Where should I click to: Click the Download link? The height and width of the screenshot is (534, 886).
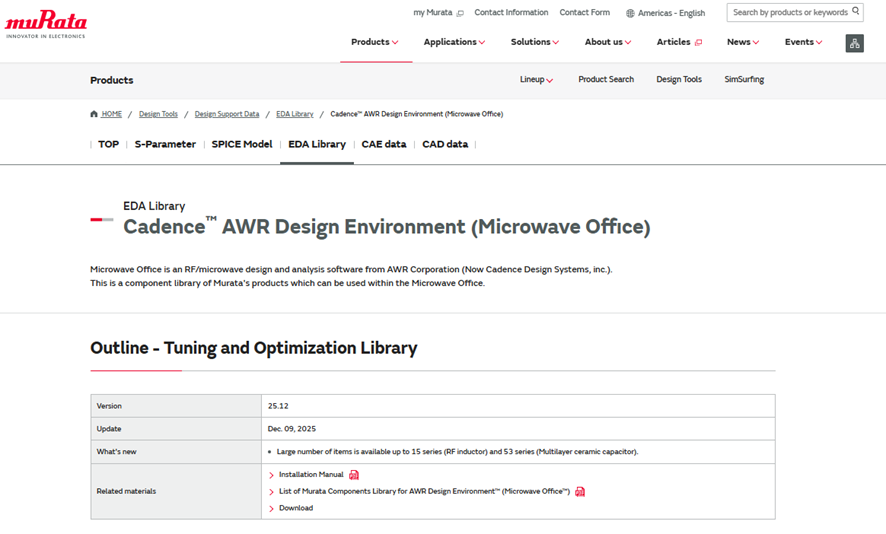[x=295, y=508]
